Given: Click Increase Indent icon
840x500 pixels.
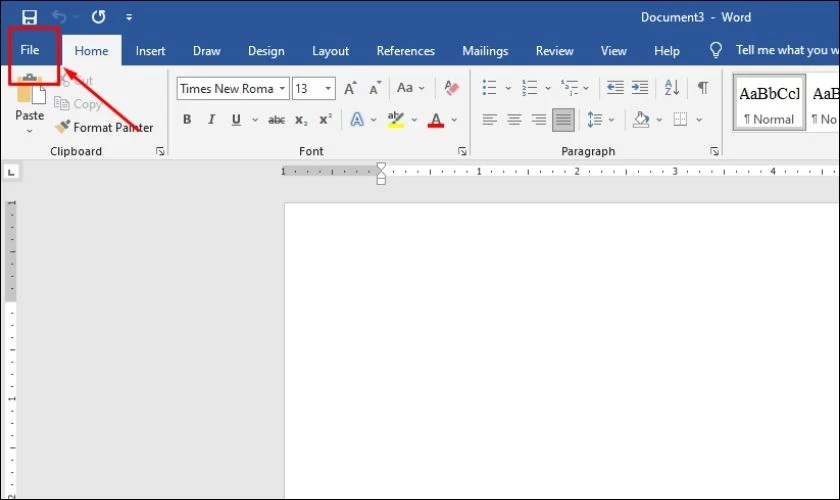Looking at the screenshot, I should coord(640,87).
